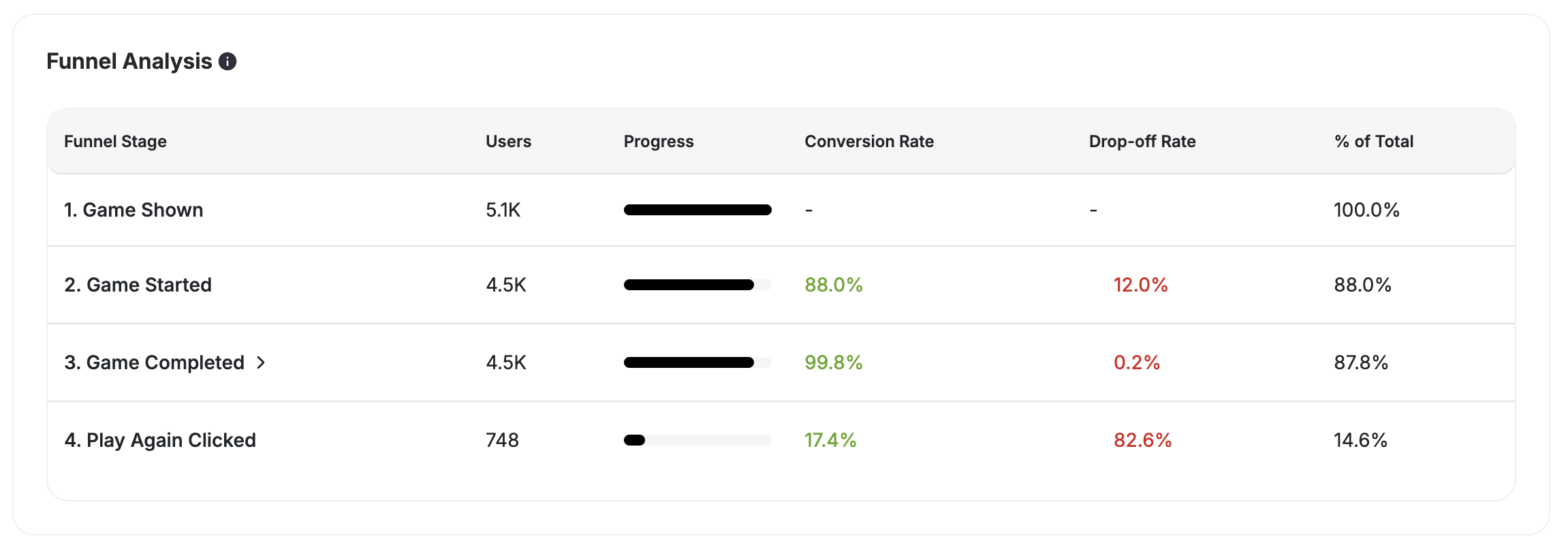Click the progress bar for Play Again Clicked
This screenshot has height=545, width=1568.
click(696, 440)
